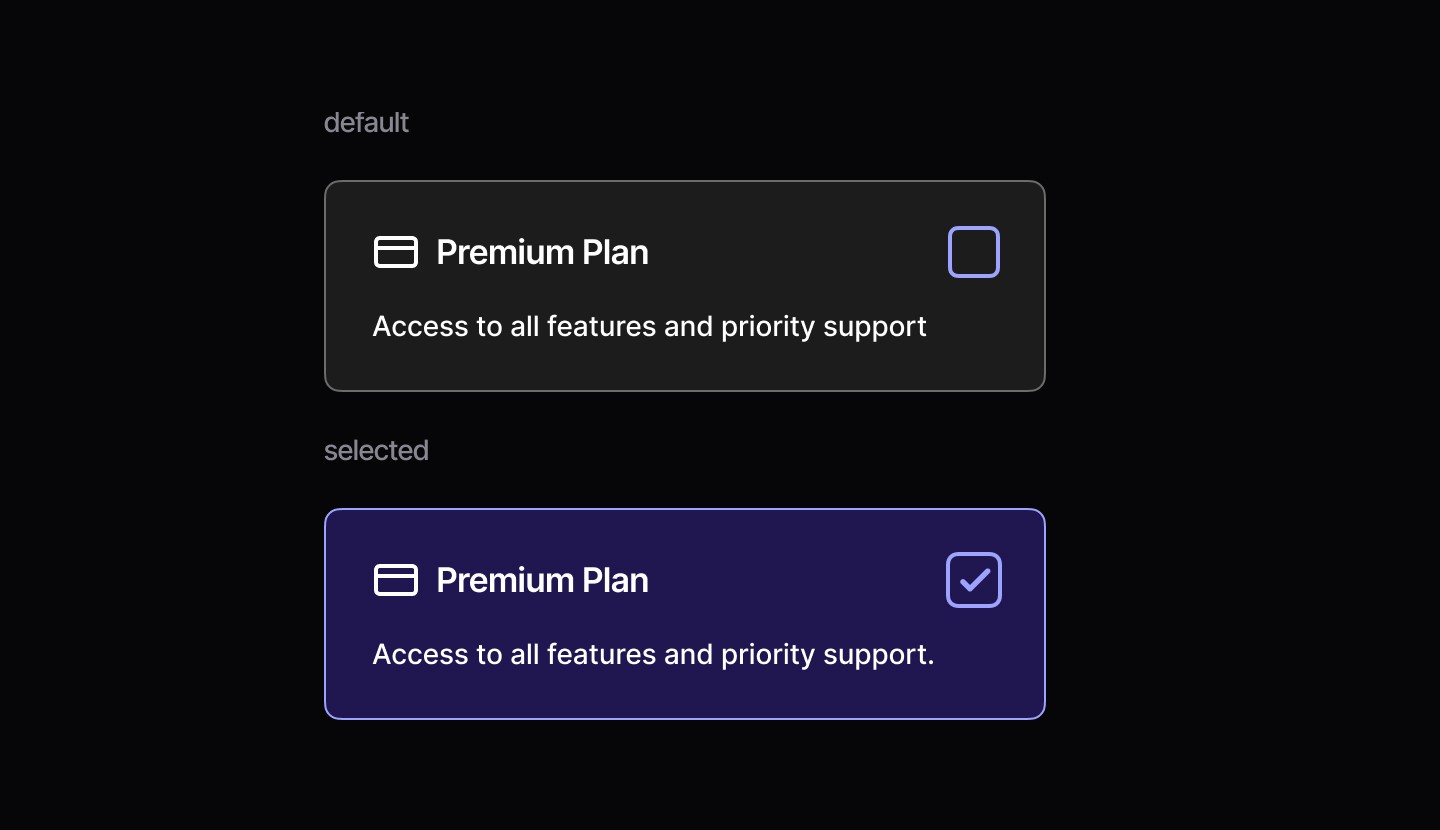1440x830 pixels.
Task: Select the gray default Premium Plan card
Action: [x=684, y=366]
